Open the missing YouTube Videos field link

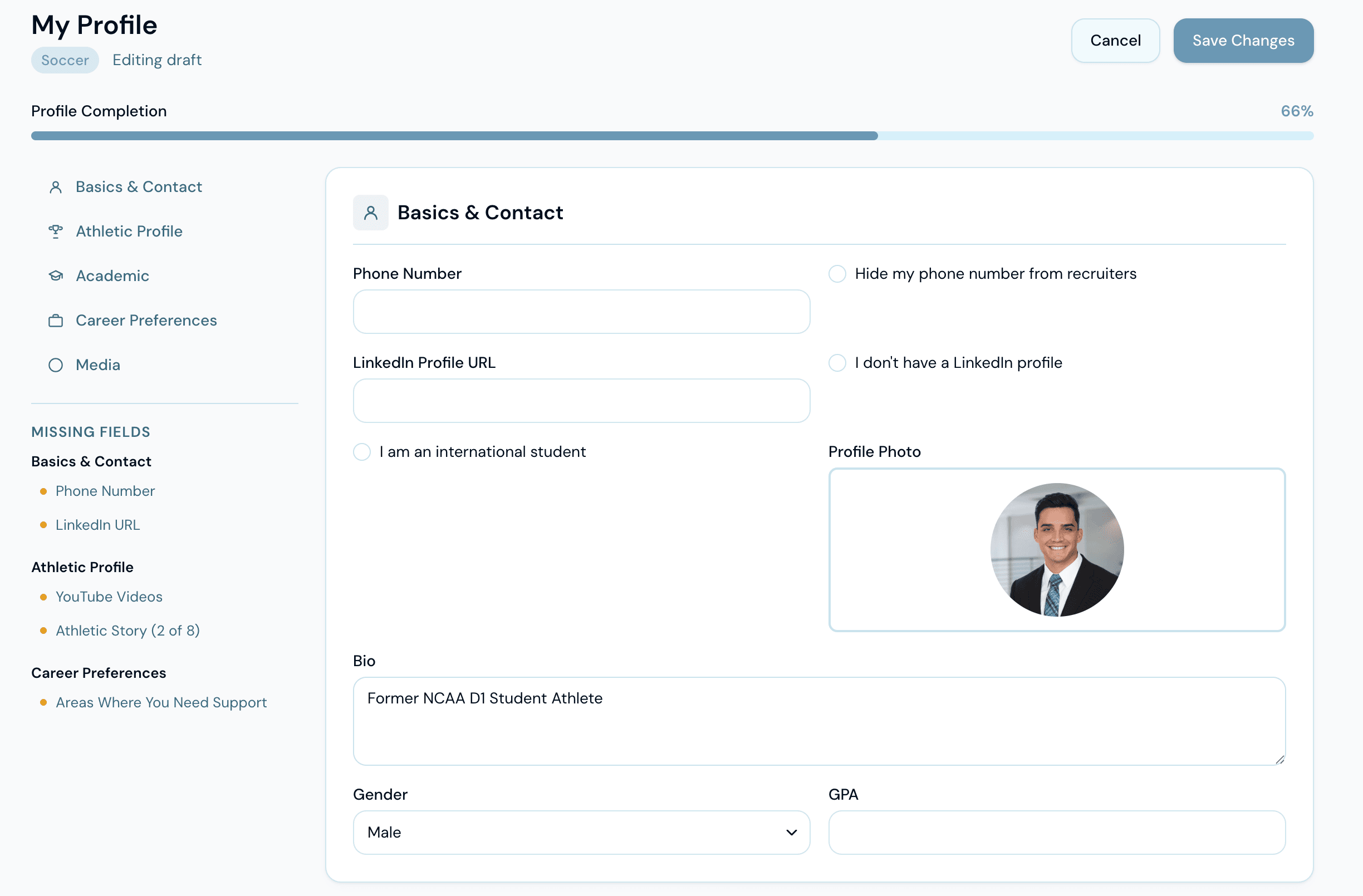tap(109, 597)
